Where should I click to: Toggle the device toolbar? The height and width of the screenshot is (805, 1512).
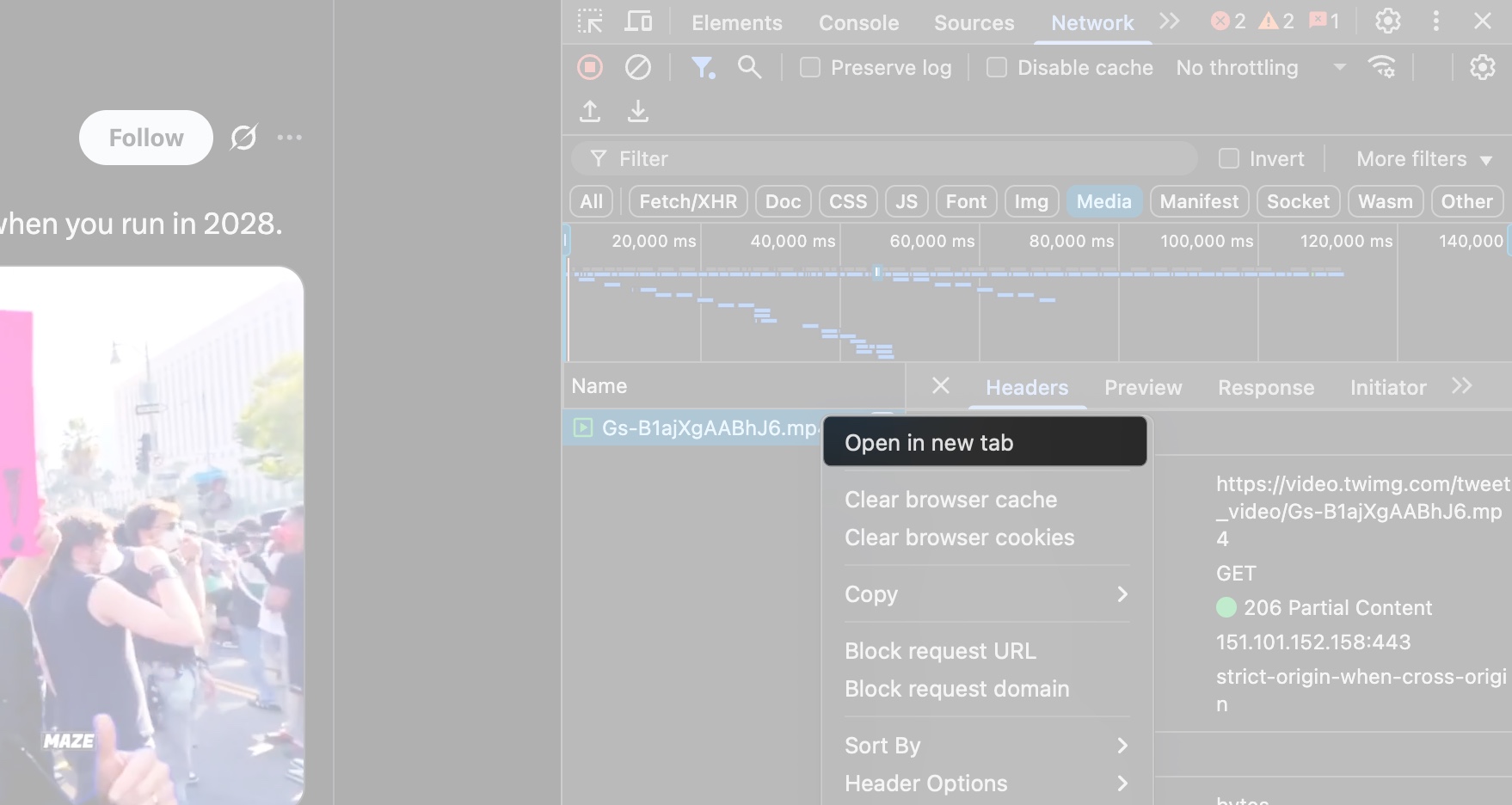pyautogui.click(x=638, y=22)
